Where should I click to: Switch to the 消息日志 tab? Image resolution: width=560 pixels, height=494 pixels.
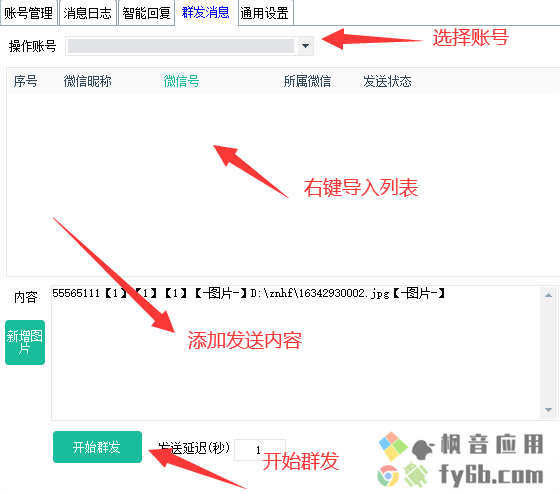(88, 13)
